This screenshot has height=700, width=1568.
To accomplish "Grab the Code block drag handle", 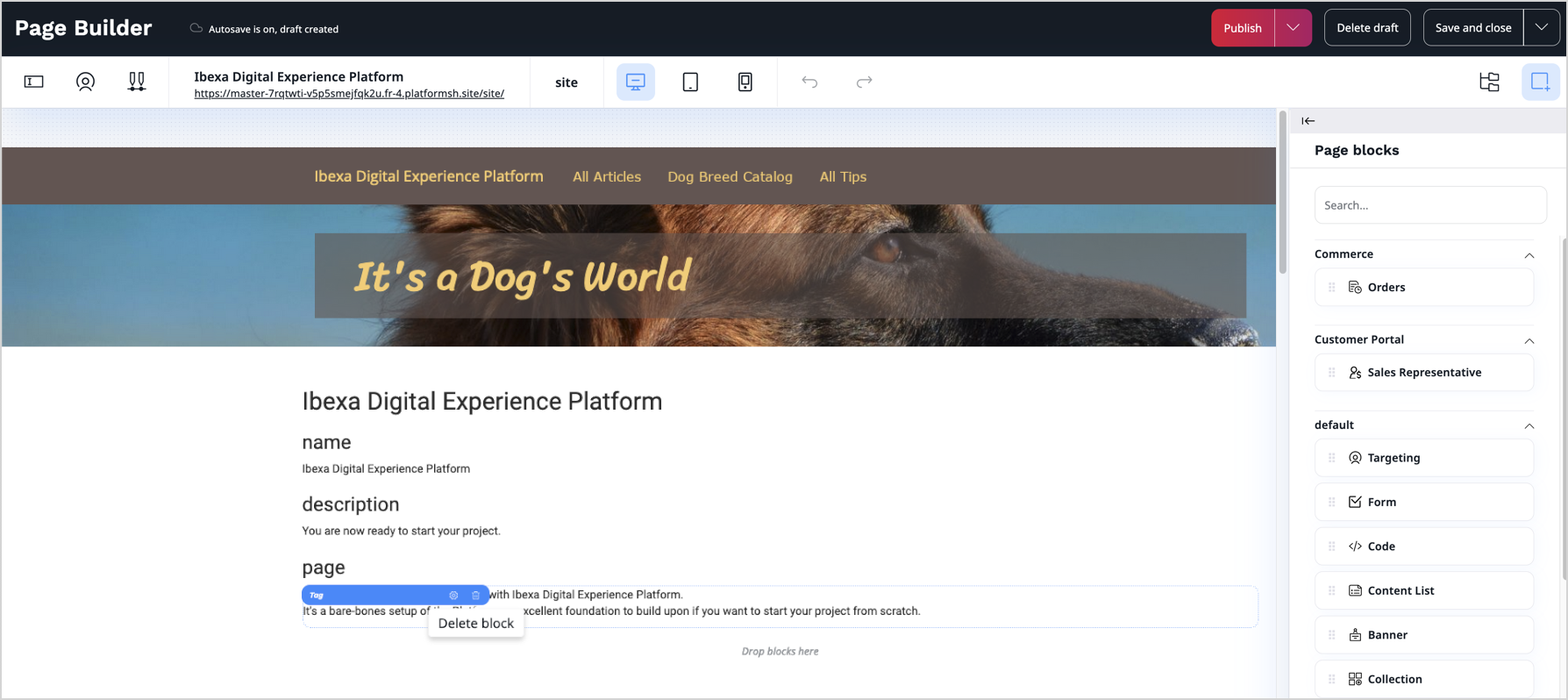I will coord(1331,546).
